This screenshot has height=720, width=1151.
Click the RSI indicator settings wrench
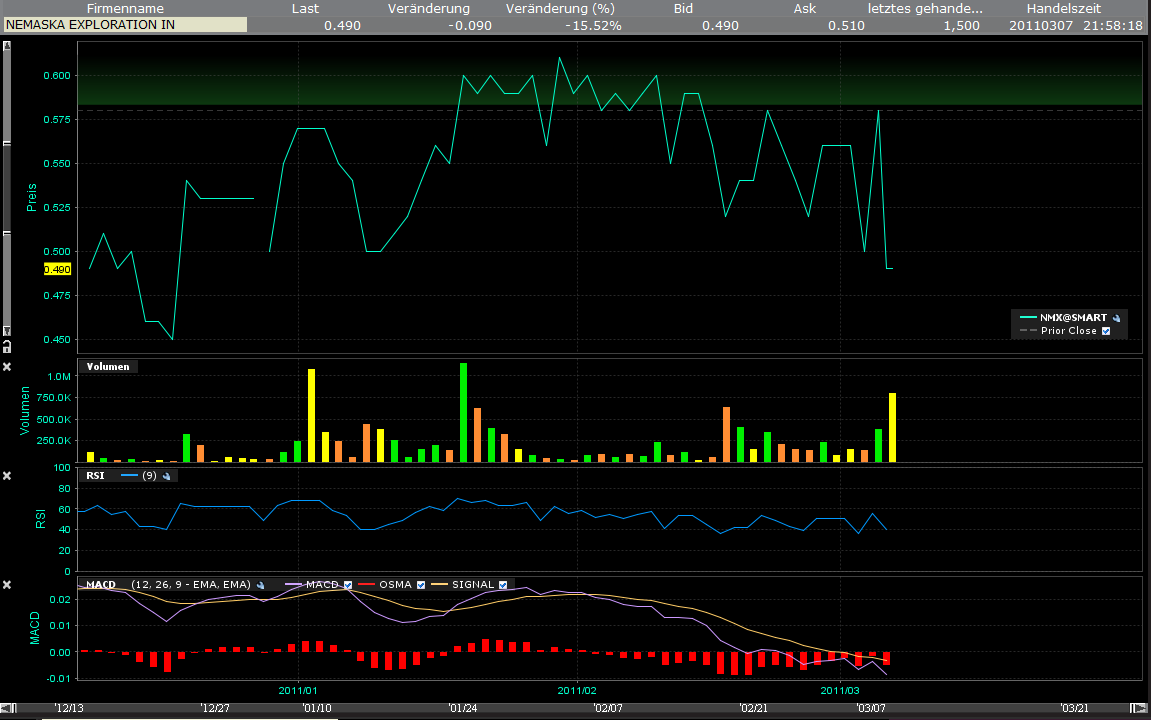[x=168, y=476]
